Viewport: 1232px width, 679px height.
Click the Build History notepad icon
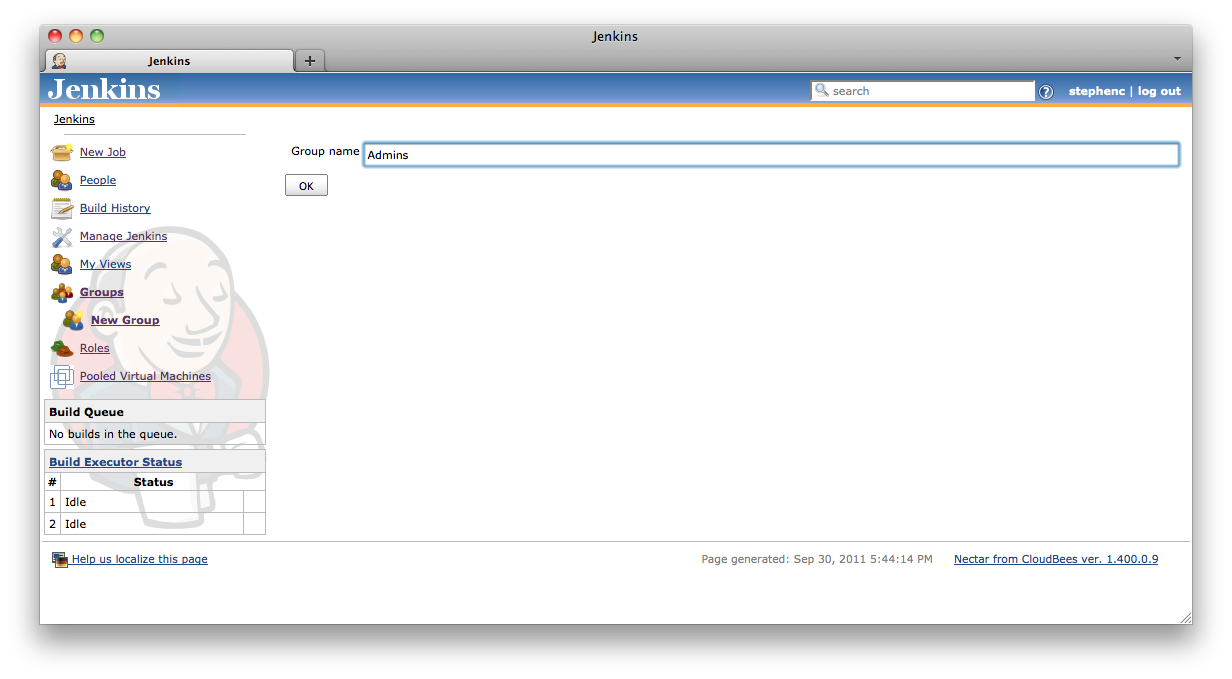click(x=62, y=208)
